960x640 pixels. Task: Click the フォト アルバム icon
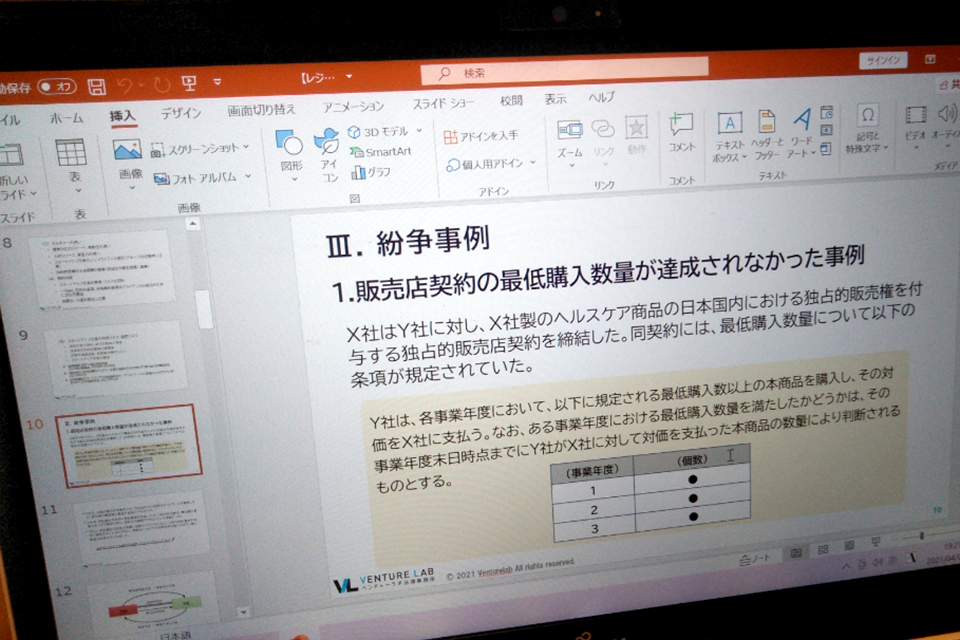tap(162, 179)
